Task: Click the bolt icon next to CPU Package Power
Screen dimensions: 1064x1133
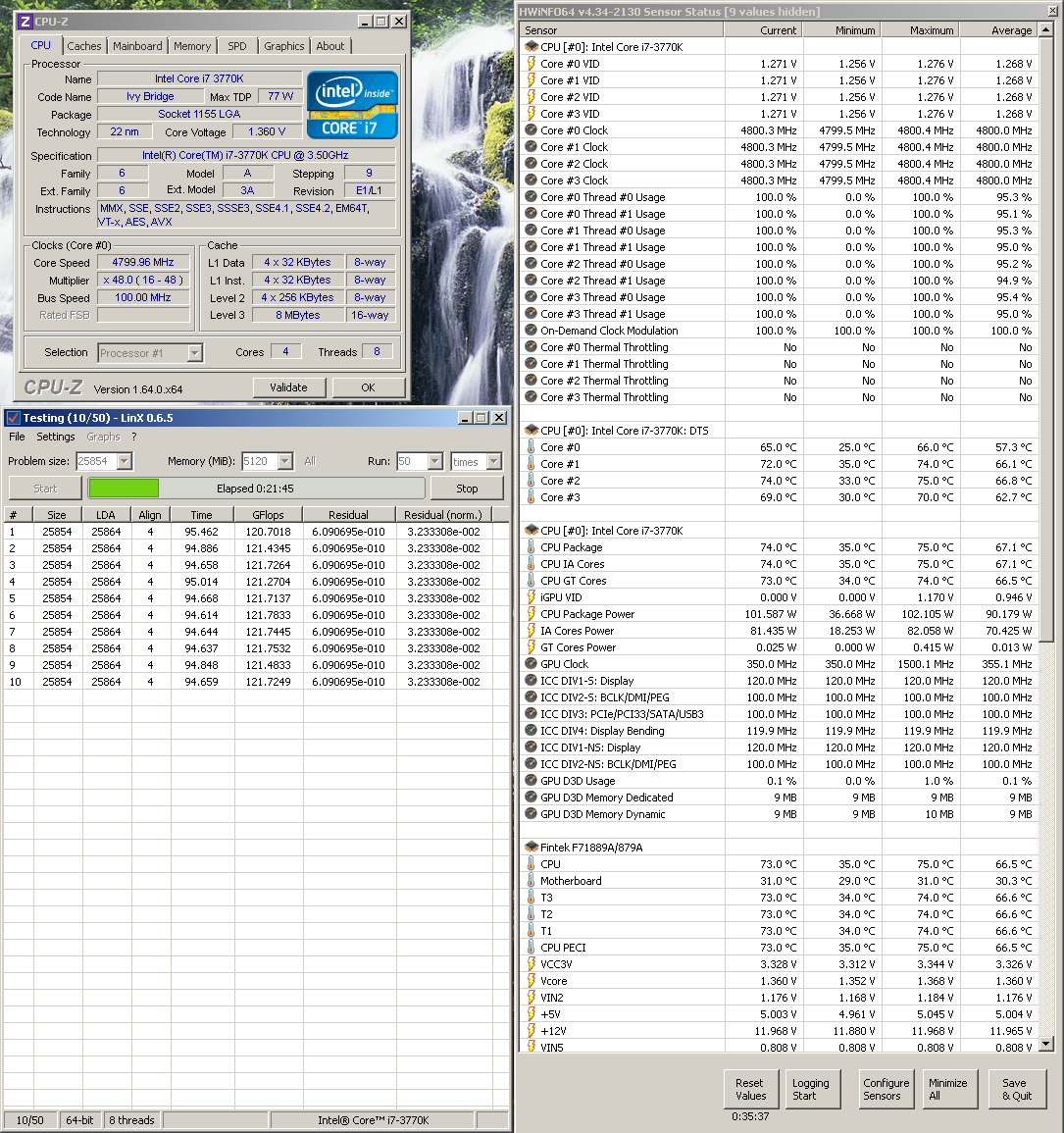Action: (x=531, y=613)
